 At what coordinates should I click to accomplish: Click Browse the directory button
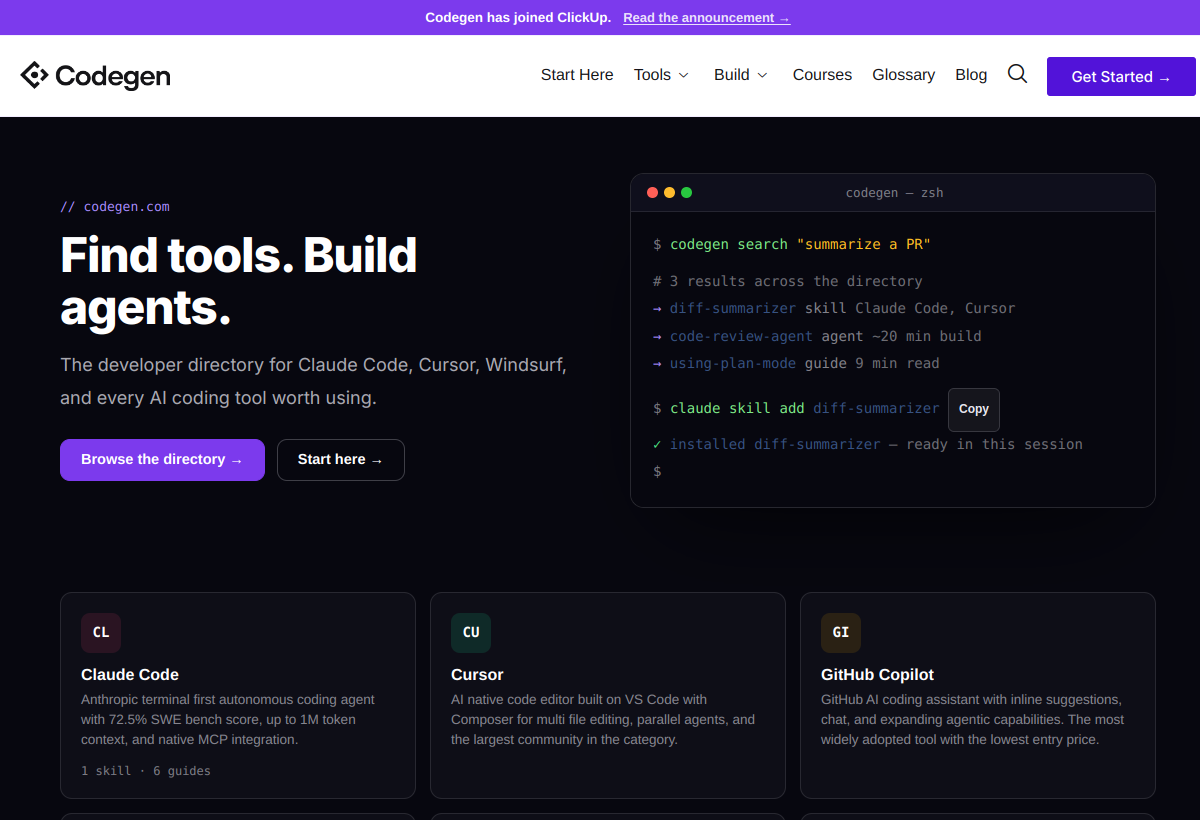coord(162,460)
